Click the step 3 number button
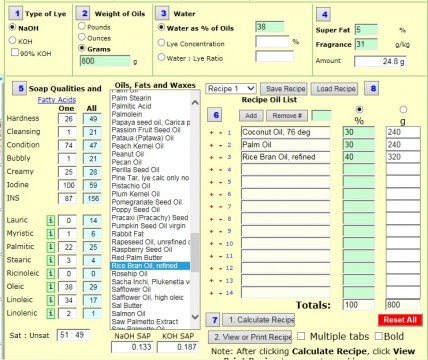Image resolution: width=428 pixels, height=360 pixels. point(162,14)
